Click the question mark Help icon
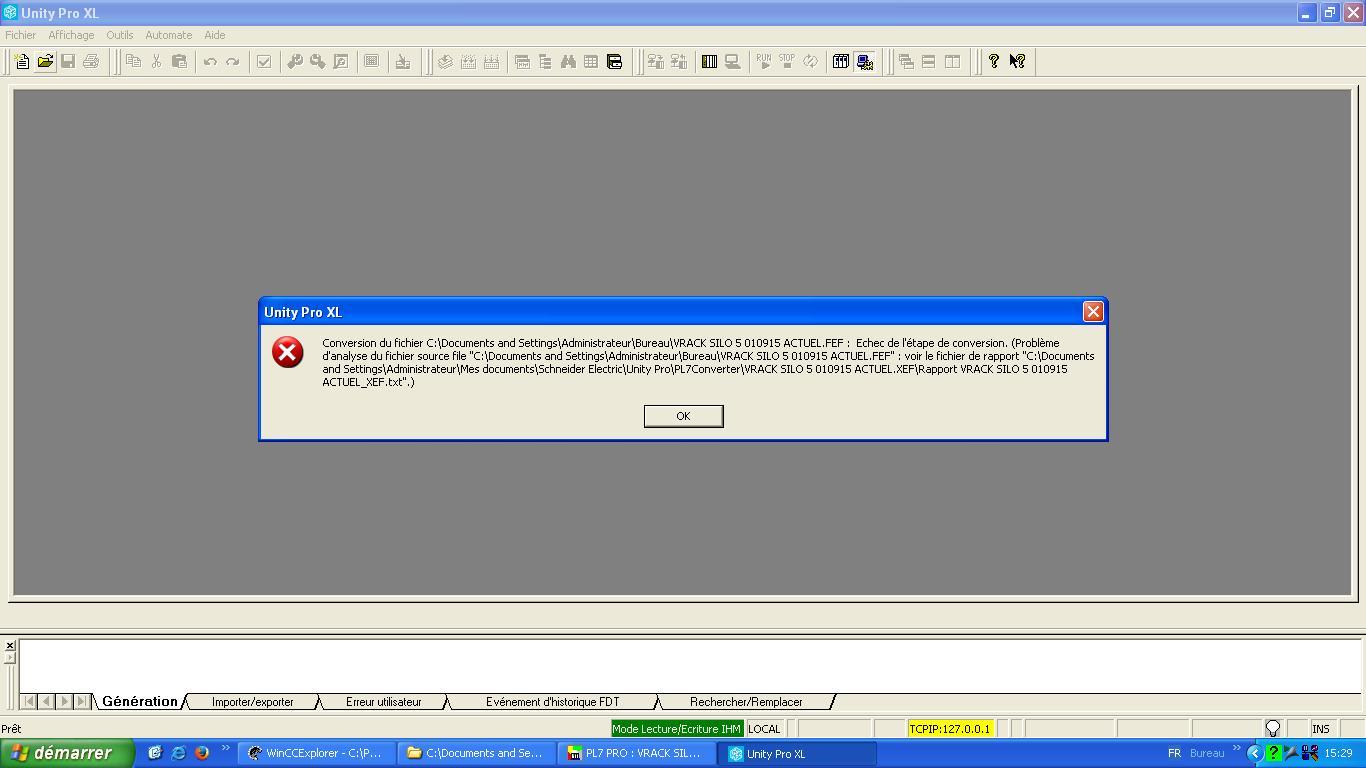 pos(993,62)
